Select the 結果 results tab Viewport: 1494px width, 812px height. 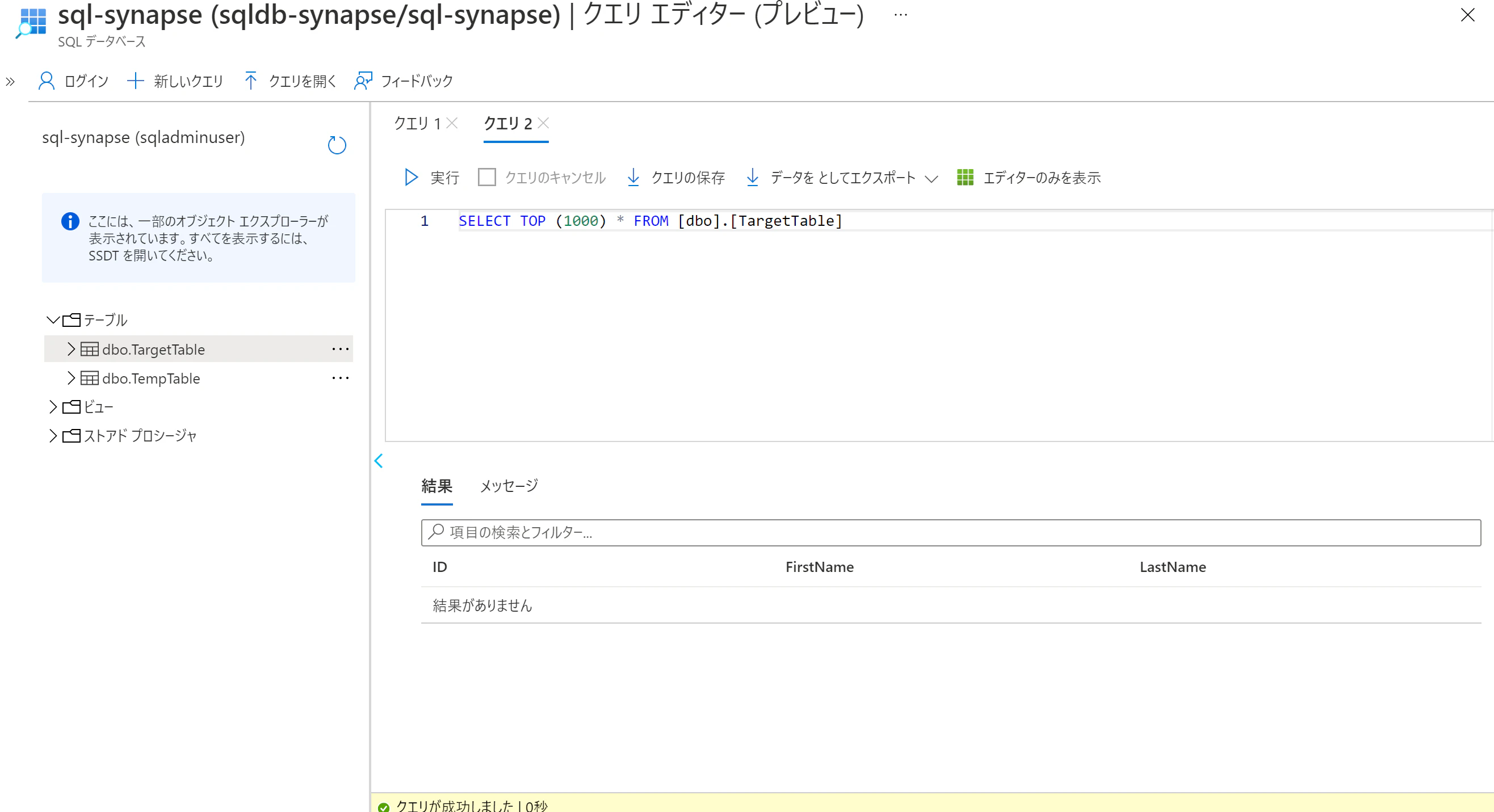(437, 486)
